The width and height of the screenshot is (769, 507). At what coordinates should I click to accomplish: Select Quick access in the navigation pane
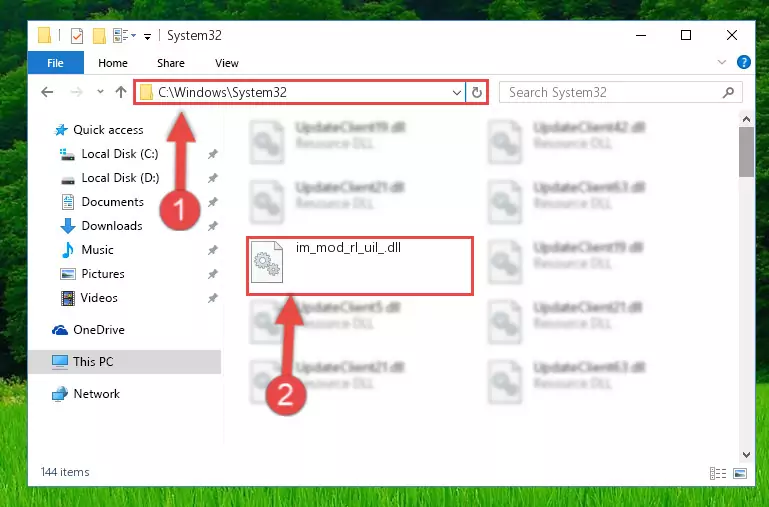(x=108, y=130)
